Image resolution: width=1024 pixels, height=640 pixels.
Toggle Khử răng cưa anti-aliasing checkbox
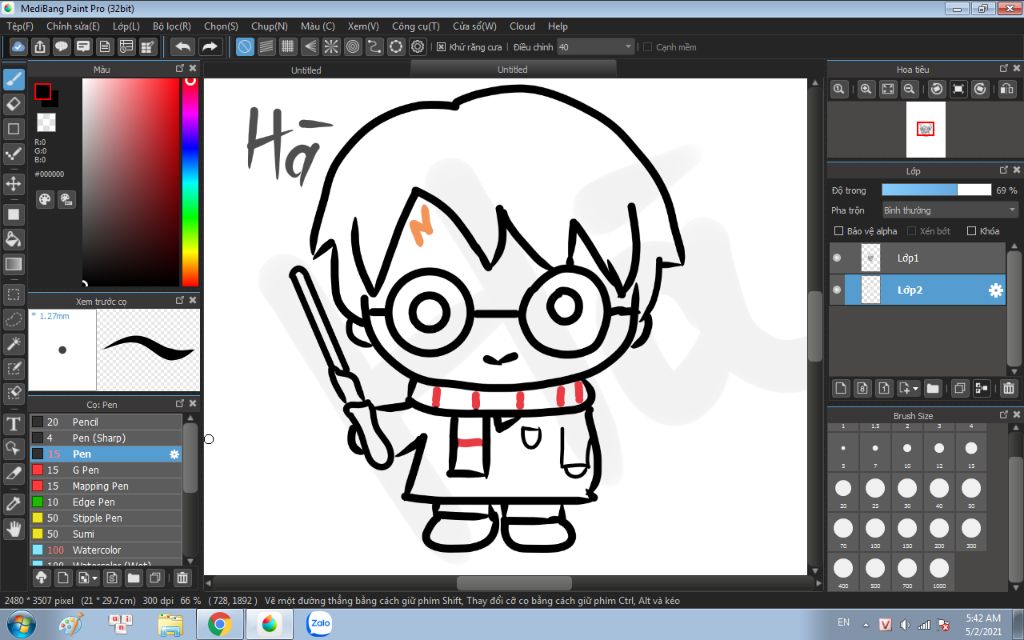(x=441, y=47)
